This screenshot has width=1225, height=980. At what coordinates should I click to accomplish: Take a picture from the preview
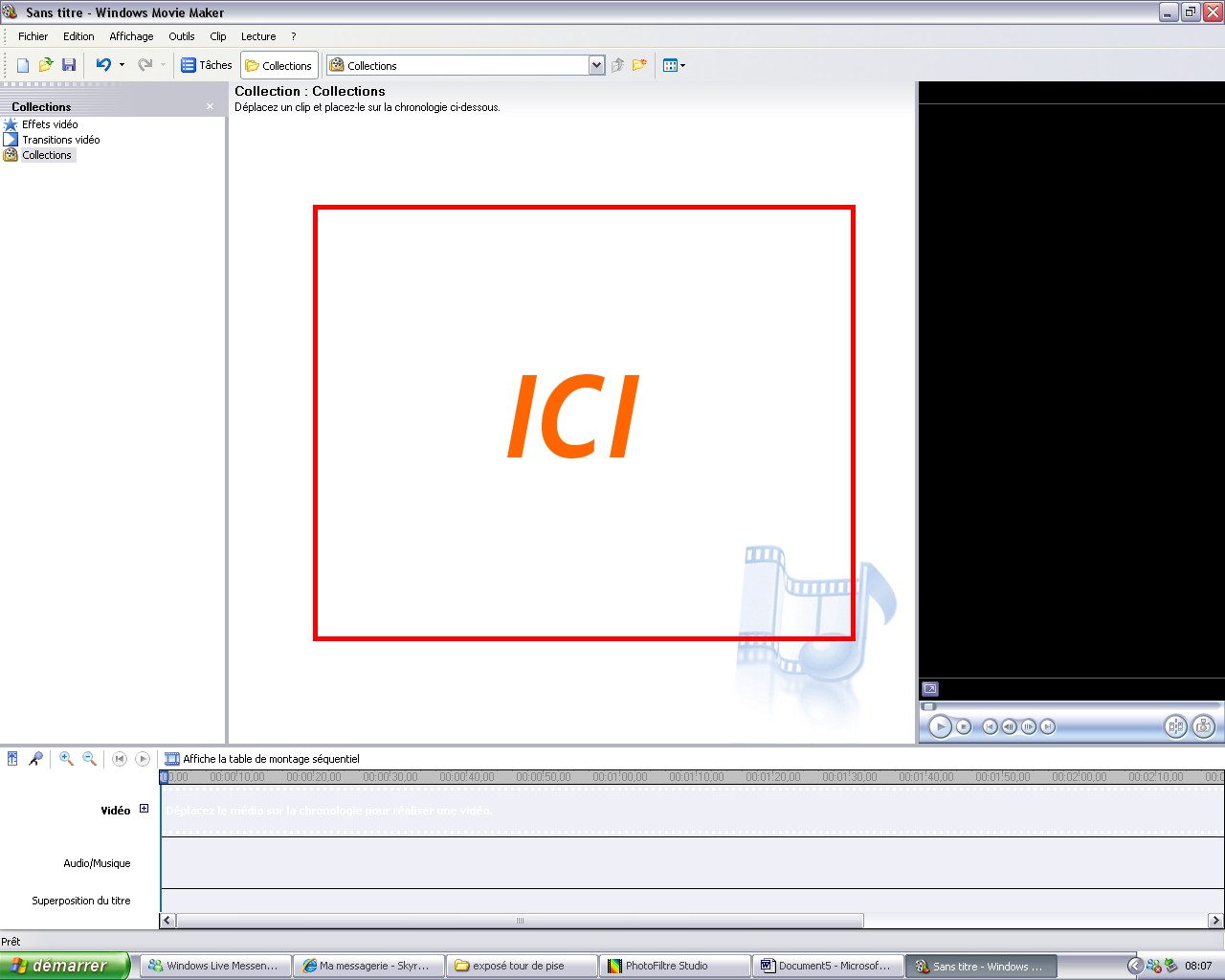pyautogui.click(x=1204, y=727)
